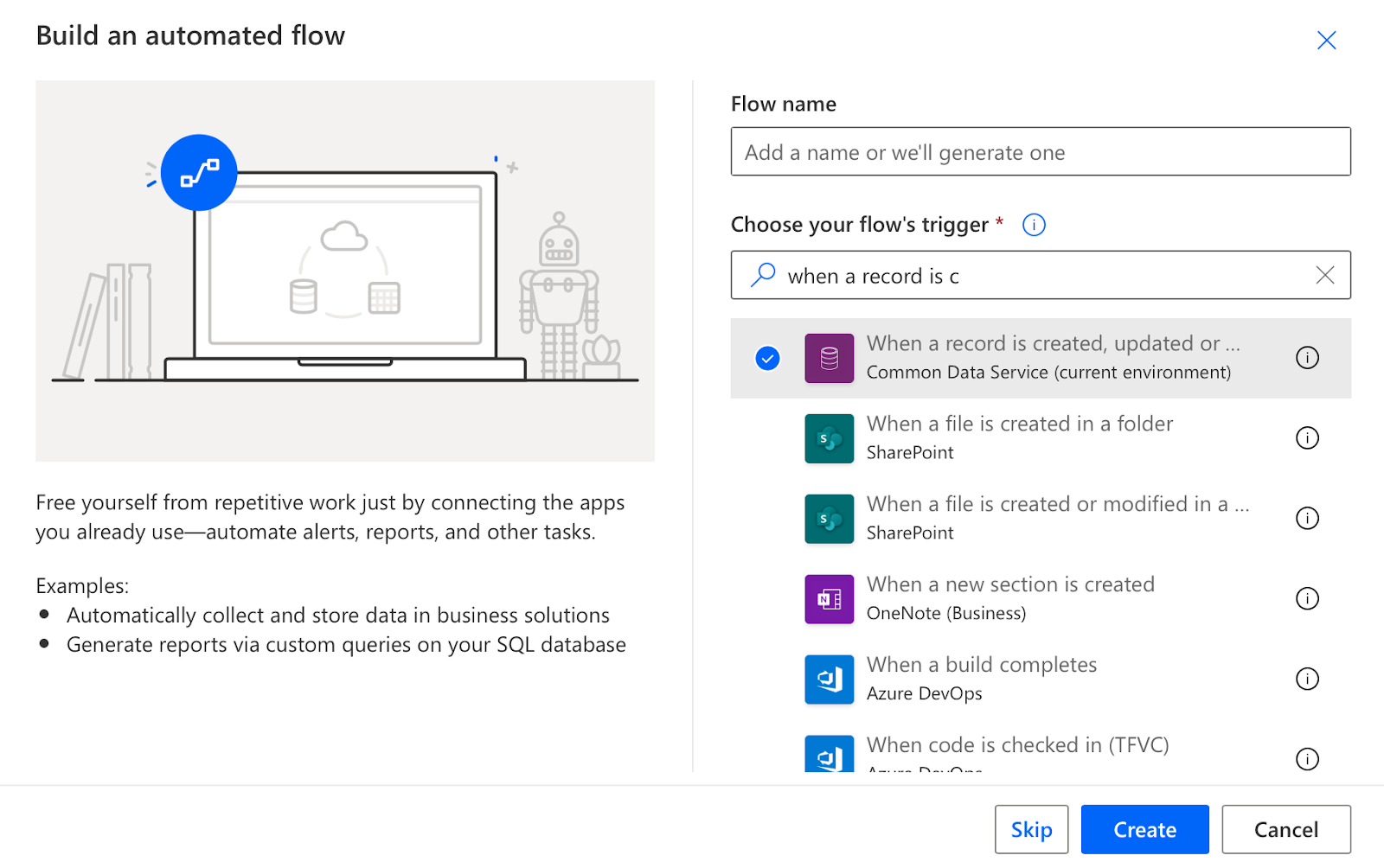Click the Cancel button
The height and width of the screenshot is (868, 1384).
click(x=1286, y=830)
